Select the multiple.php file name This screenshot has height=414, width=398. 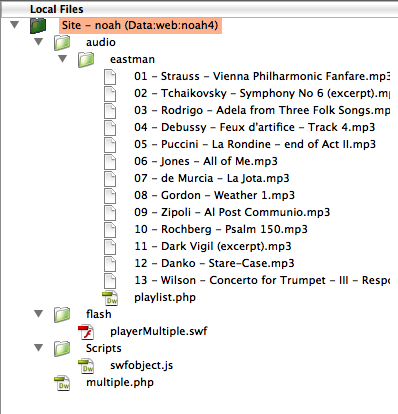(x=120, y=382)
